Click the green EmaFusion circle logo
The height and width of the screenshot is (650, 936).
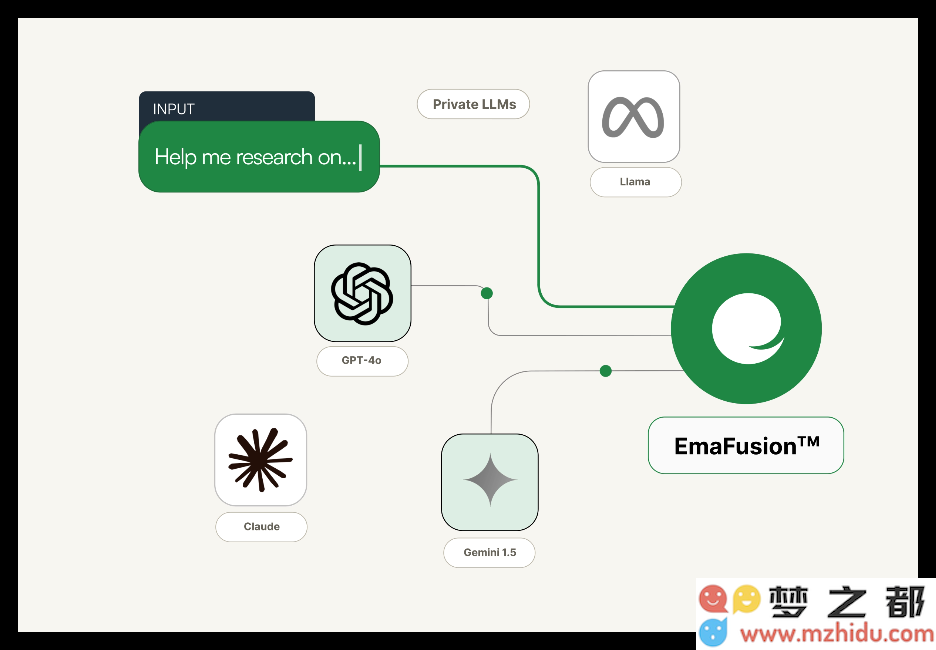(746, 329)
